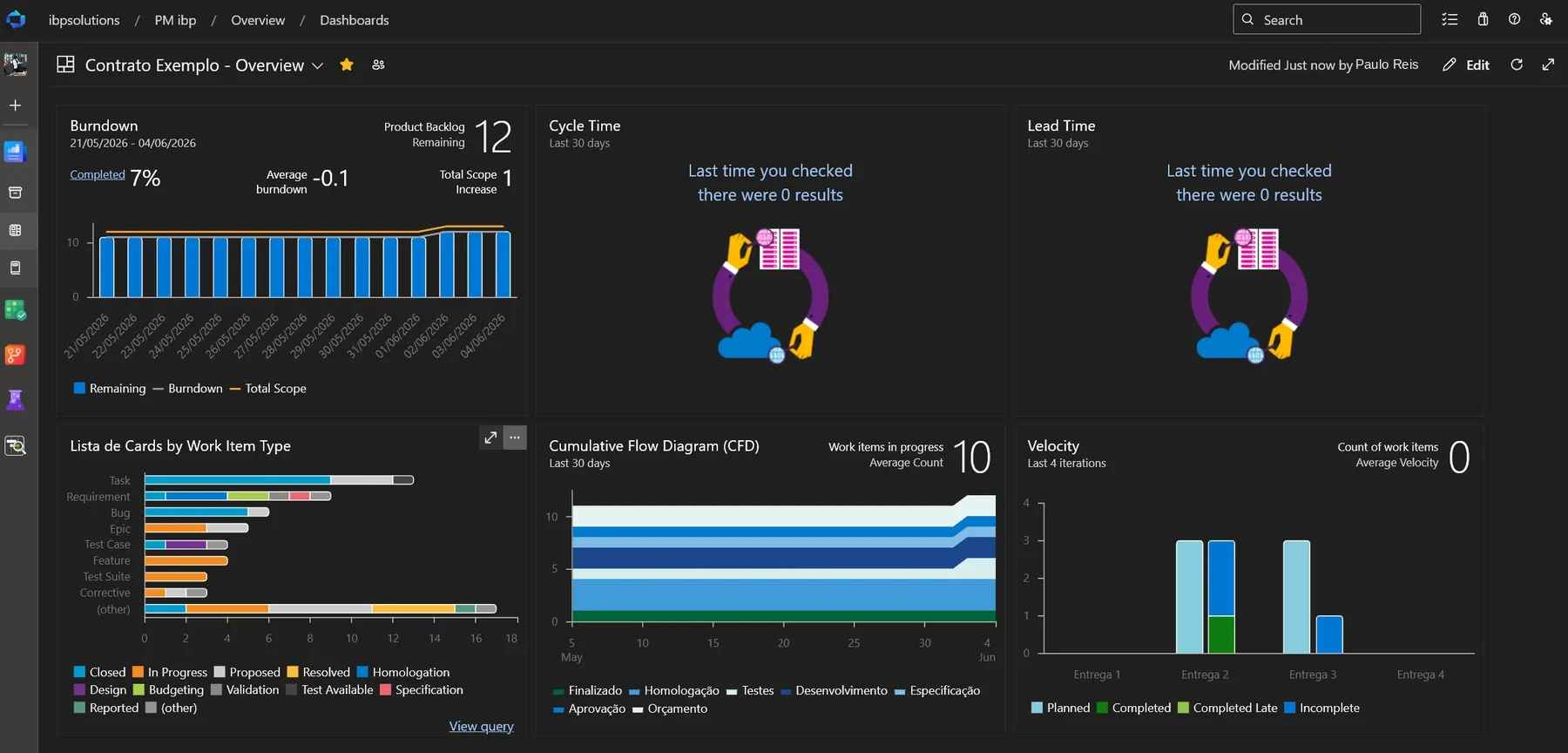Image resolution: width=1568 pixels, height=753 pixels.
Task: Click the Remaining blue legend swatch
Action: click(79, 388)
